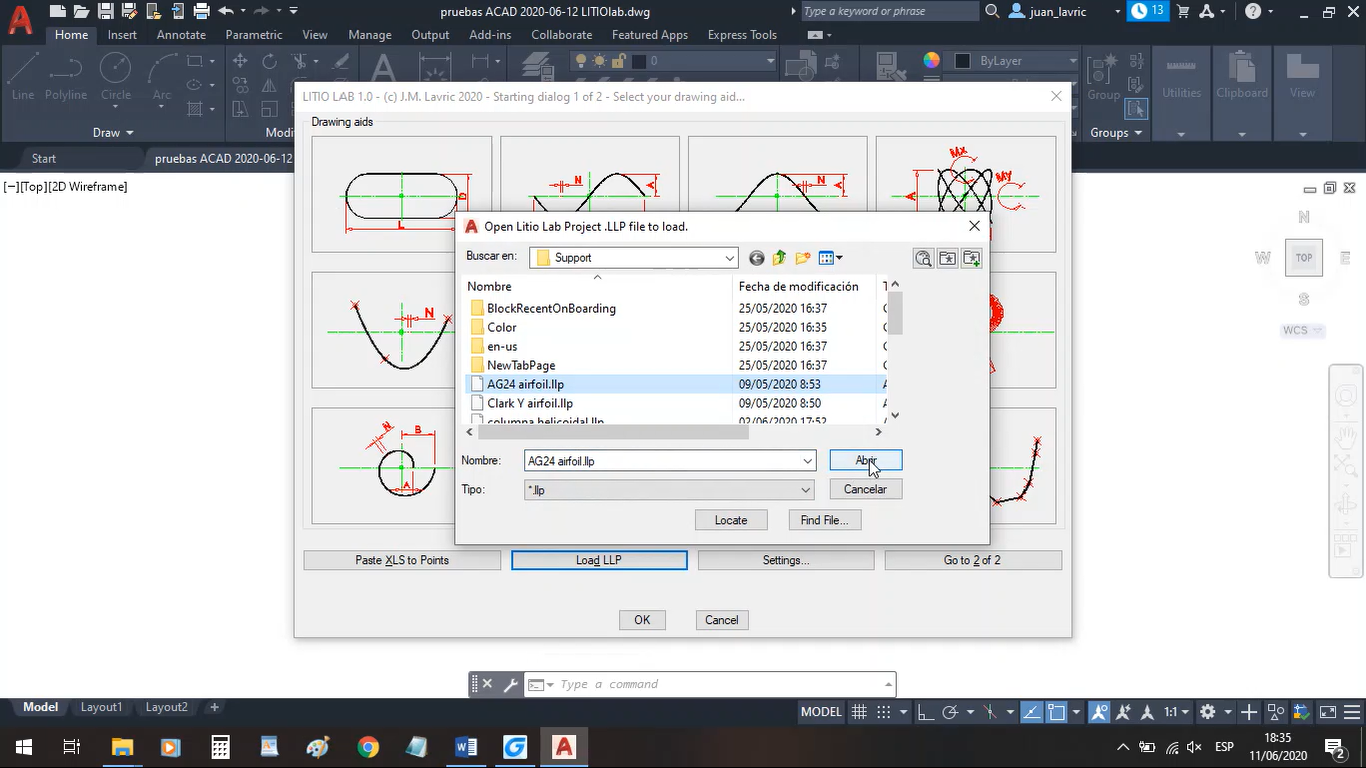Click the Locate button

[x=731, y=520]
